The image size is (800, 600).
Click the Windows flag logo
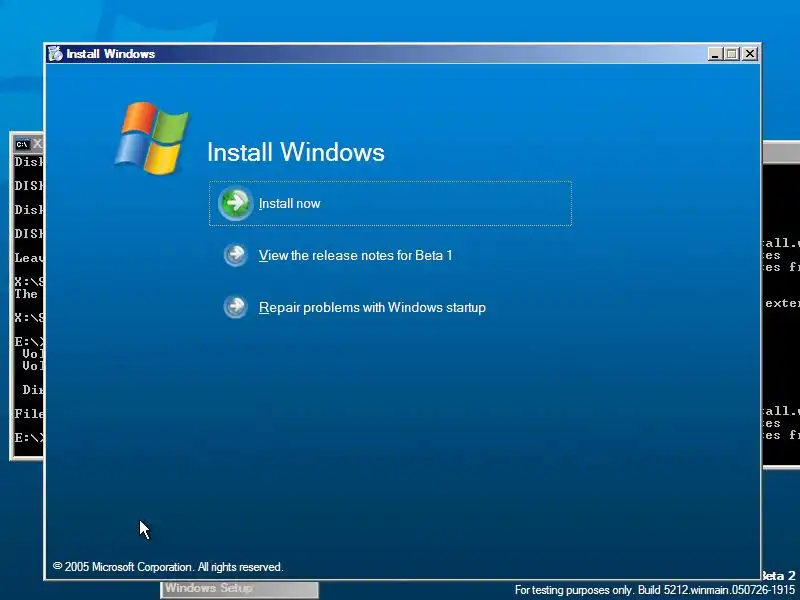(x=152, y=138)
